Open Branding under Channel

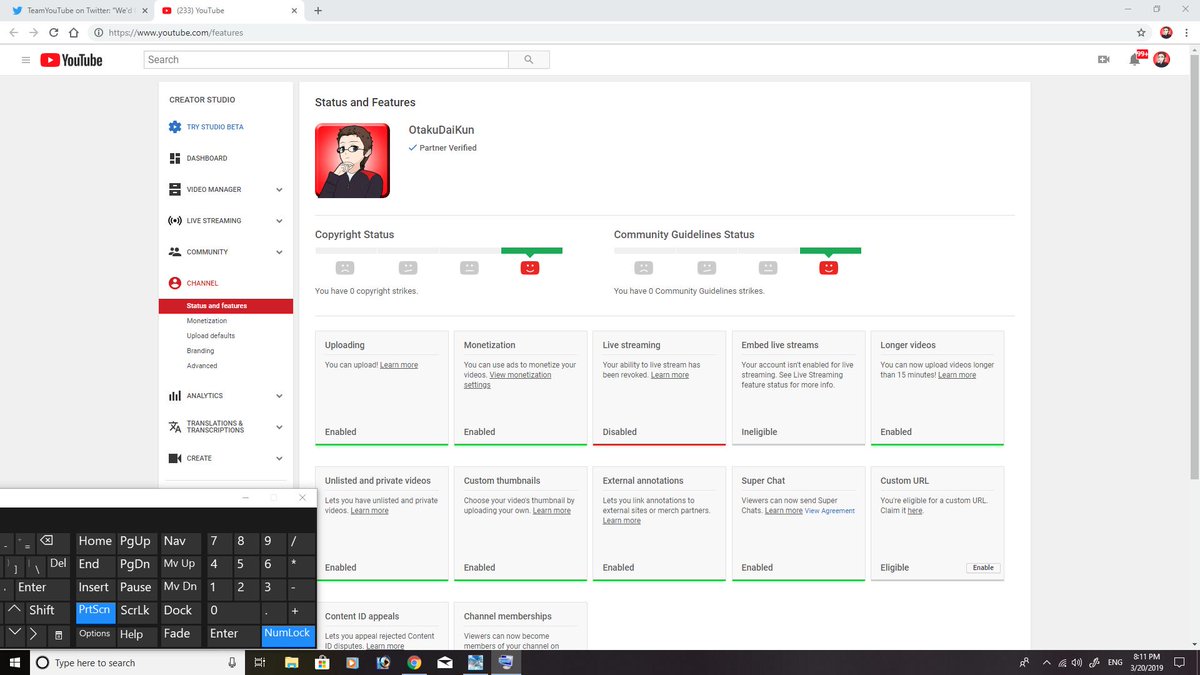pos(200,351)
